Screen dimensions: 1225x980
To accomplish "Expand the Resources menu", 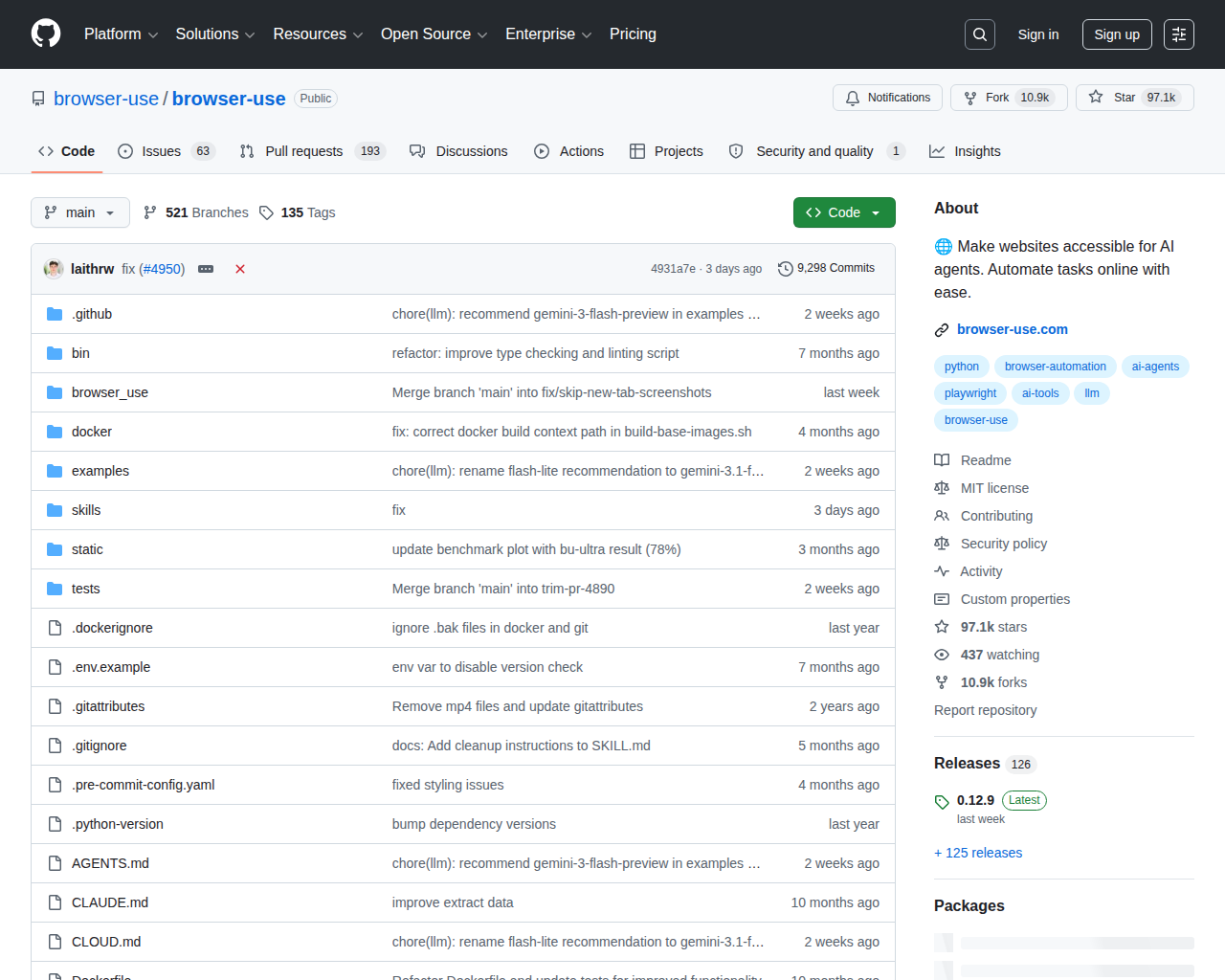I will (318, 34).
